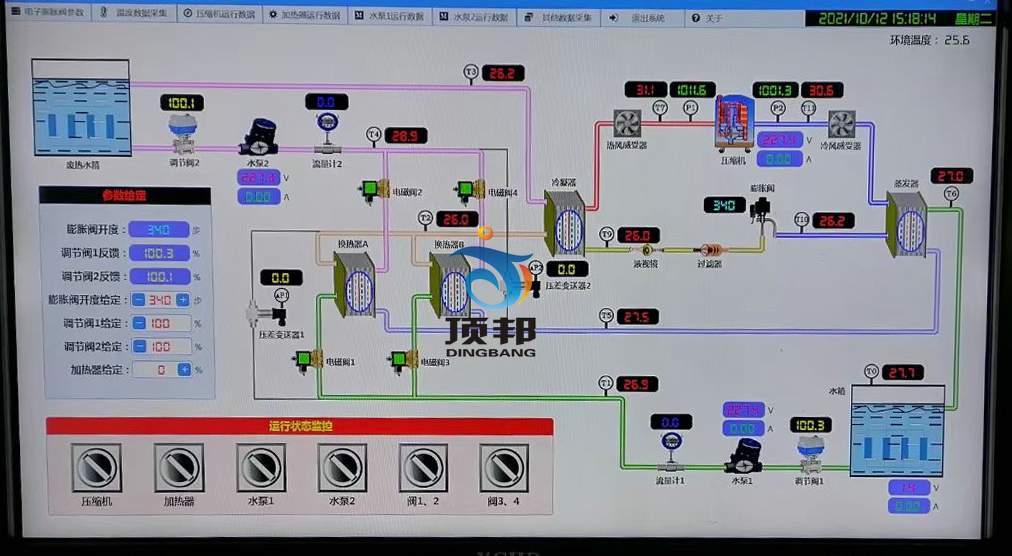The width and height of the screenshot is (1012, 556).
Task: Increase 膨胀阀开度给定 with plus button
Action: [183, 300]
